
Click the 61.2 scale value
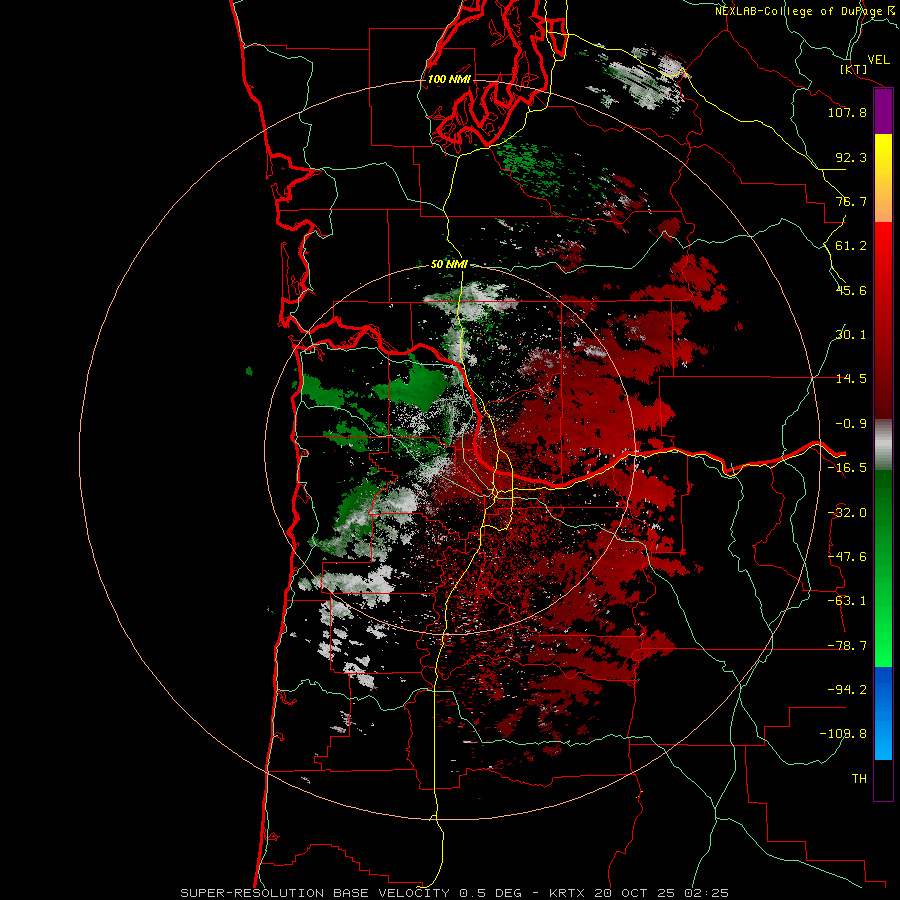tap(851, 246)
